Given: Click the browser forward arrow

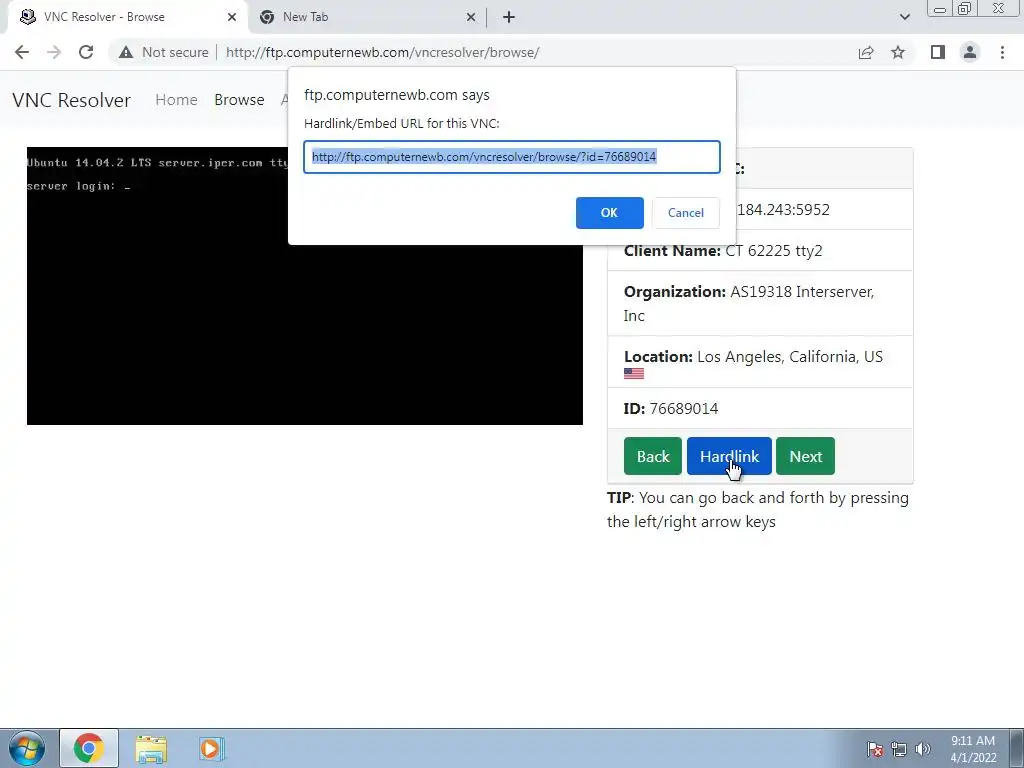Looking at the screenshot, I should click(54, 52).
